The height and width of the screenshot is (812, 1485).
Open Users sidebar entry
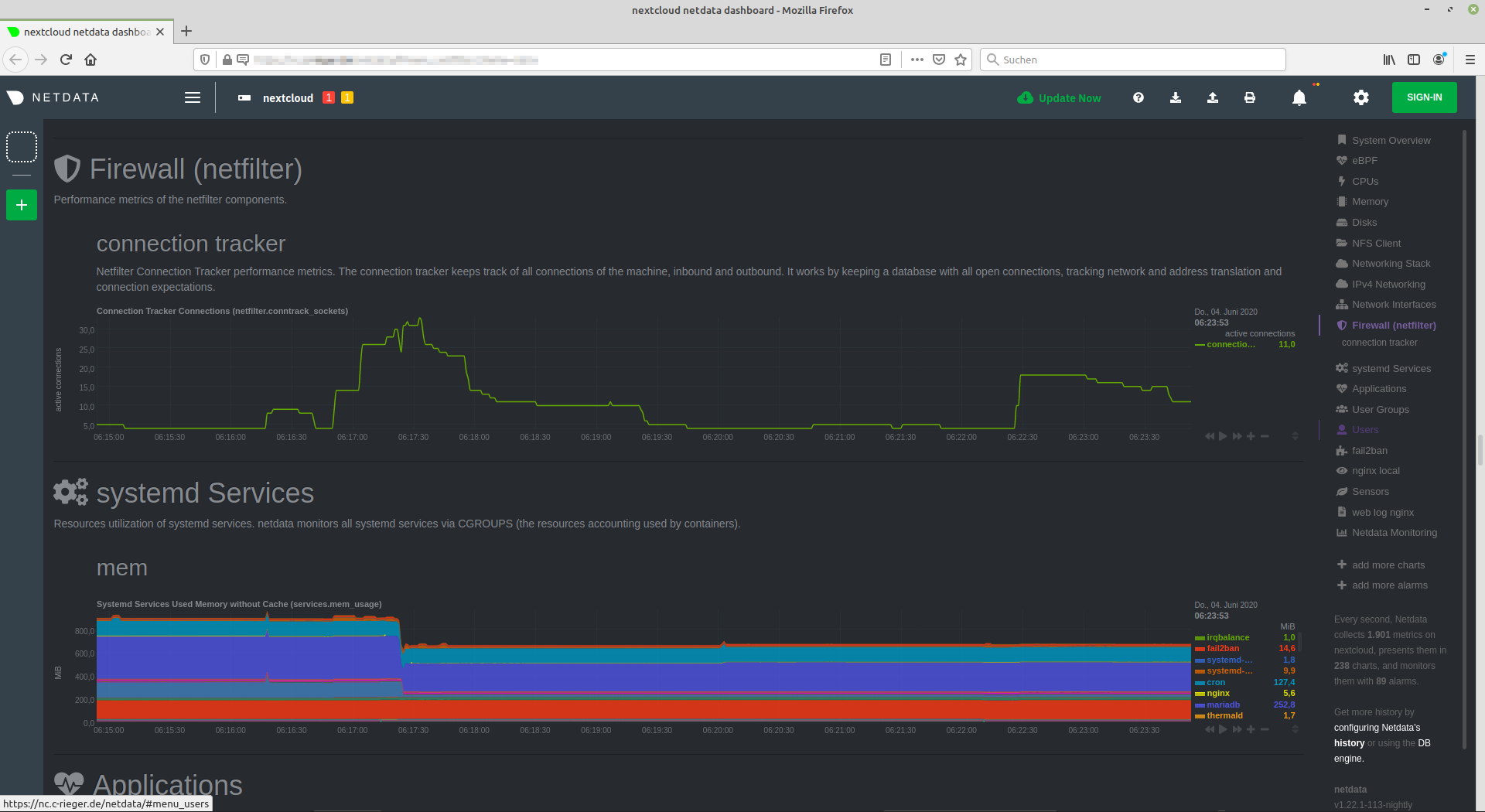tap(1358, 430)
